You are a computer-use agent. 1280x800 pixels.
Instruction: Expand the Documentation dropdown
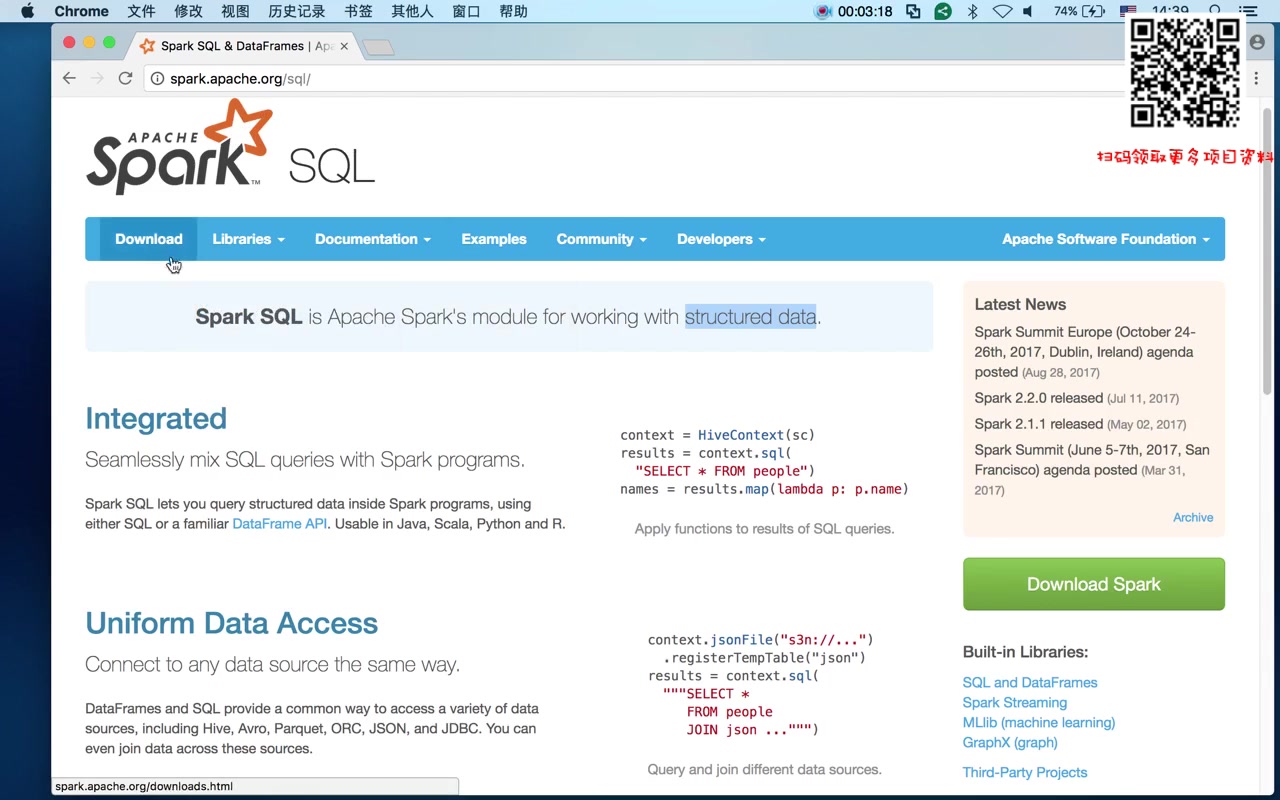373,239
